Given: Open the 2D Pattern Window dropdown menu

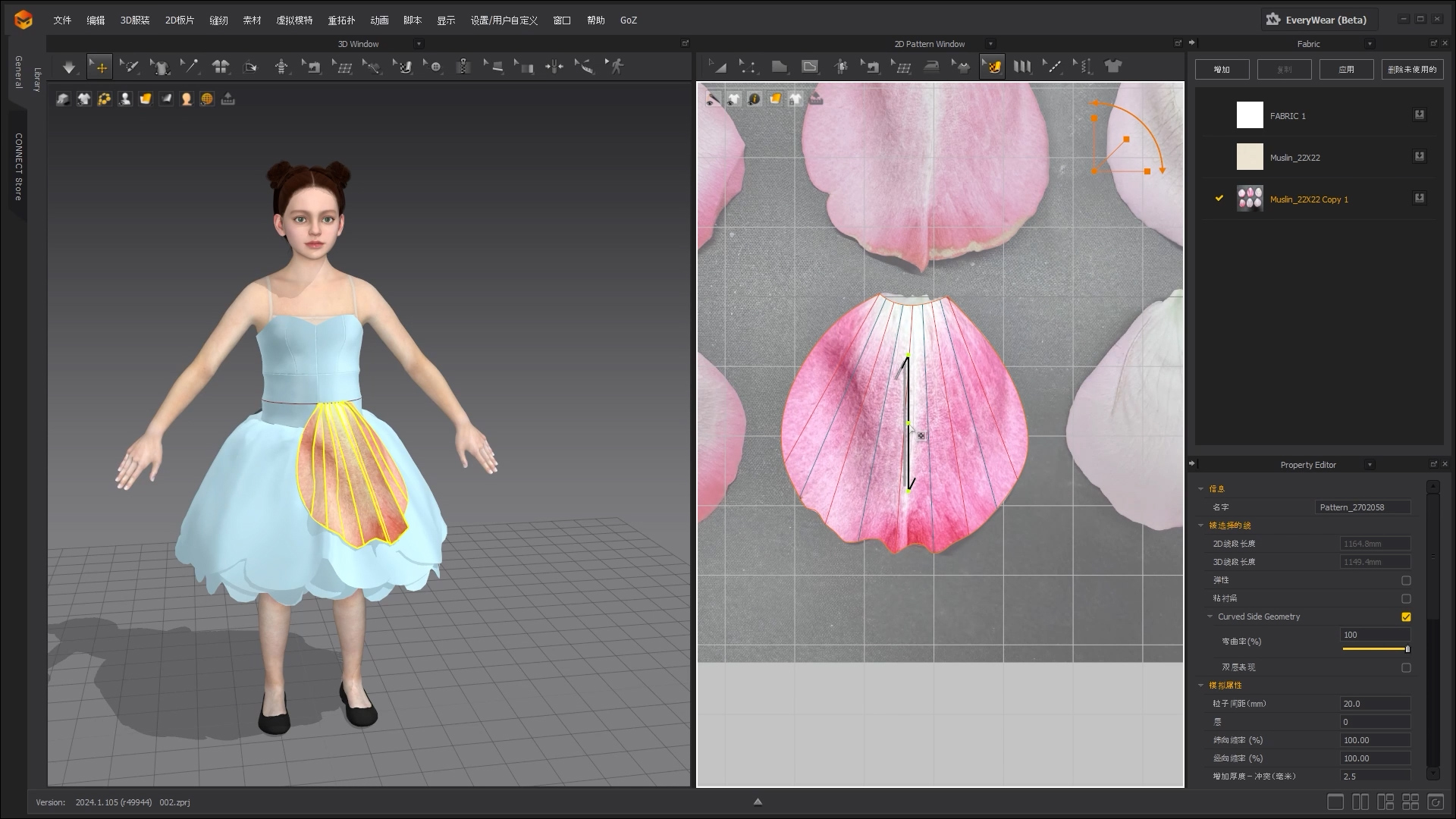Looking at the screenshot, I should (991, 44).
